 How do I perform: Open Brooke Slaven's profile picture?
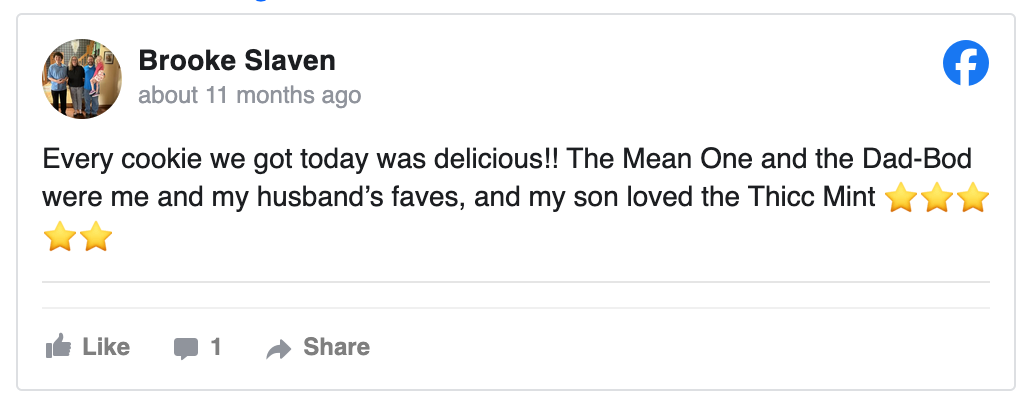coord(82,79)
